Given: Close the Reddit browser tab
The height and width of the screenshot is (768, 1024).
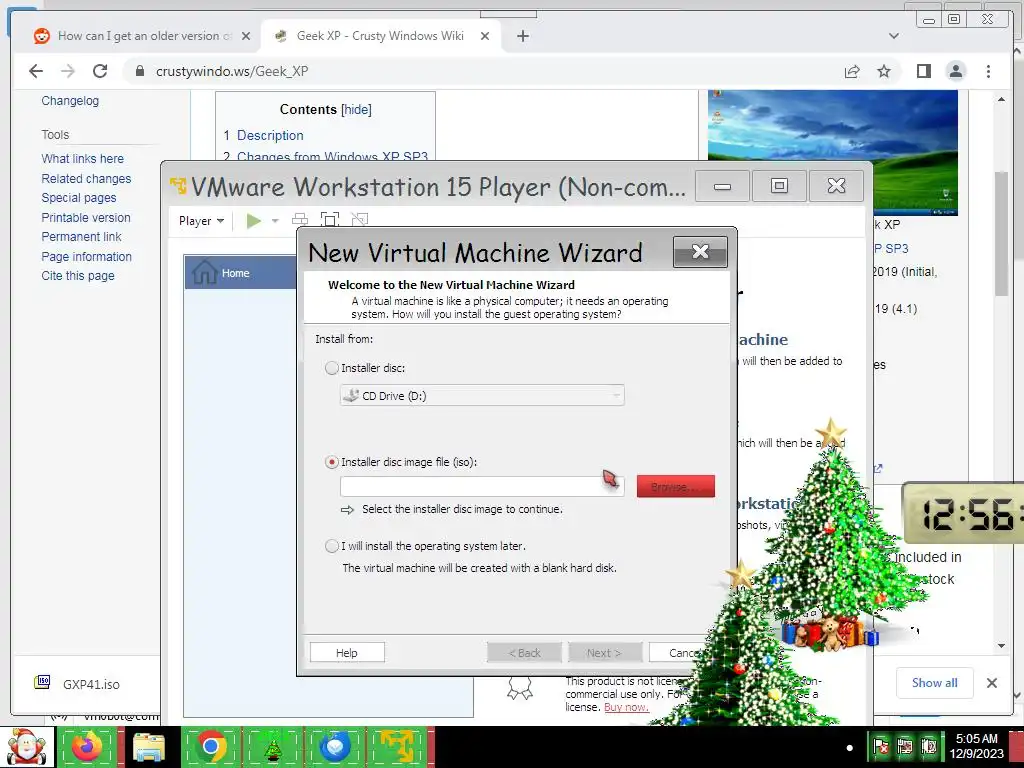Looking at the screenshot, I should tap(246, 36).
